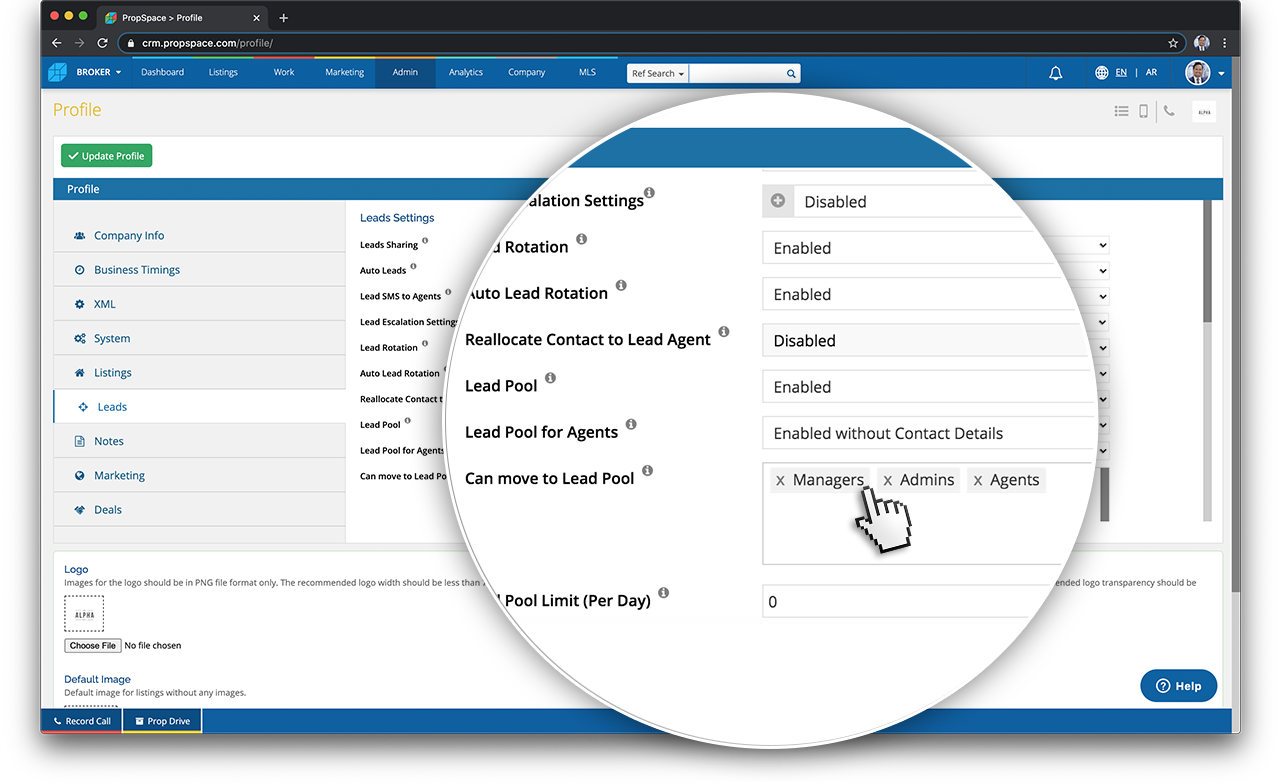Open the MLS menu
This screenshot has width=1281, height=782.
pos(587,72)
